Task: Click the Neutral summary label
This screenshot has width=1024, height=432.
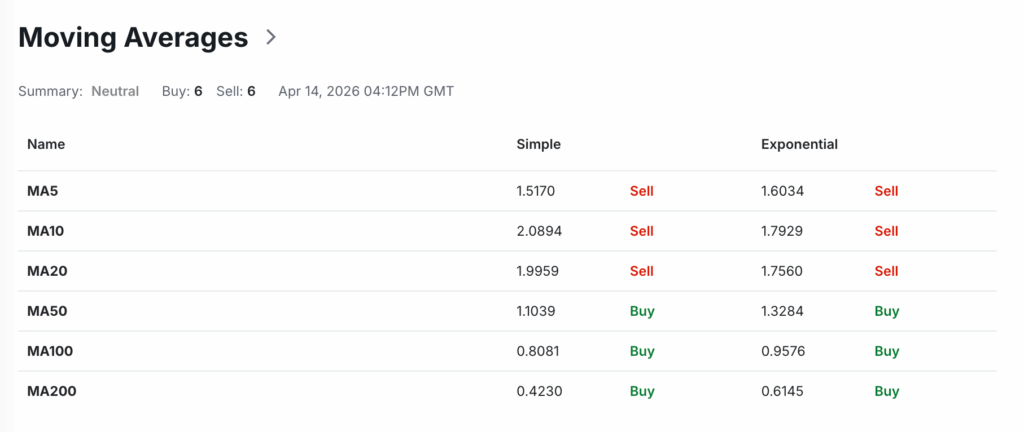Action: tap(115, 91)
